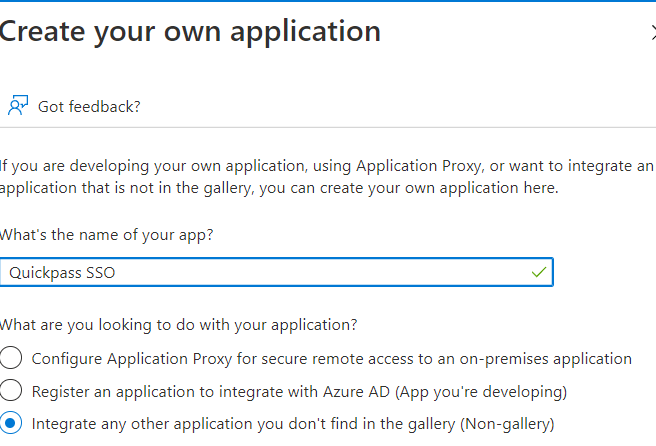Click the Quickpass SSO text in field

[x=62, y=273]
